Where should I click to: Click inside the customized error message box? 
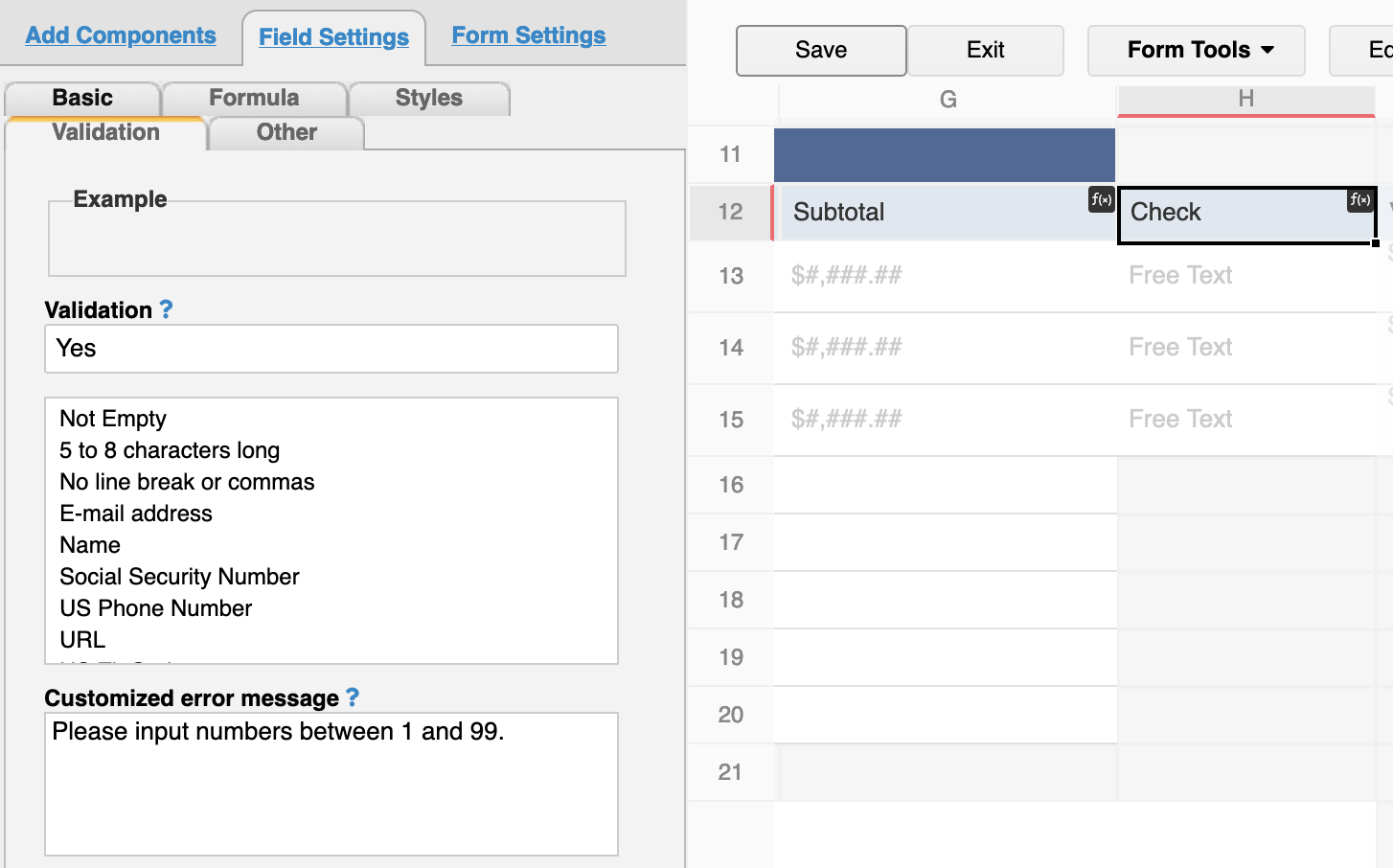pyautogui.click(x=331, y=784)
